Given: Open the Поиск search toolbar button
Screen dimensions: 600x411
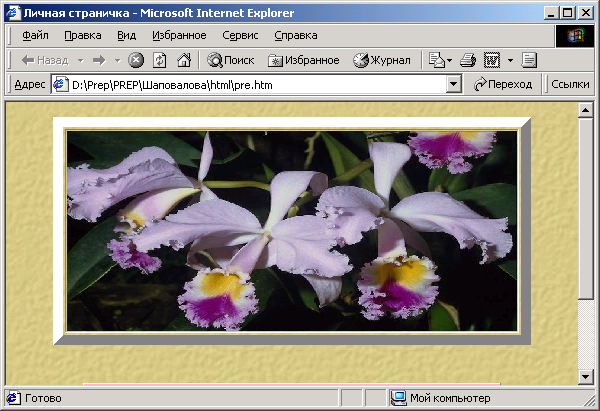Looking at the screenshot, I should 231,60.
